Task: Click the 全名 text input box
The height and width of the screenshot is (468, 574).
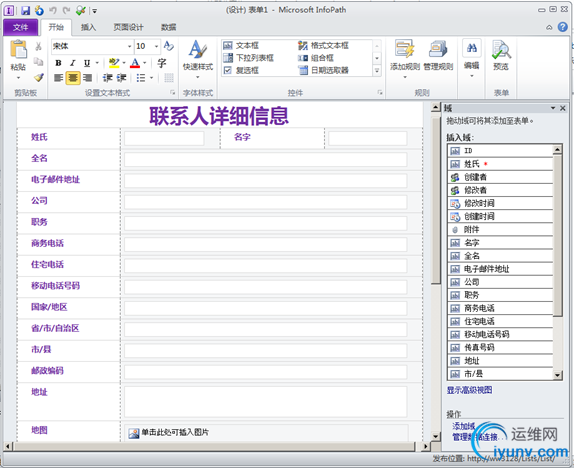Action: coord(265,160)
